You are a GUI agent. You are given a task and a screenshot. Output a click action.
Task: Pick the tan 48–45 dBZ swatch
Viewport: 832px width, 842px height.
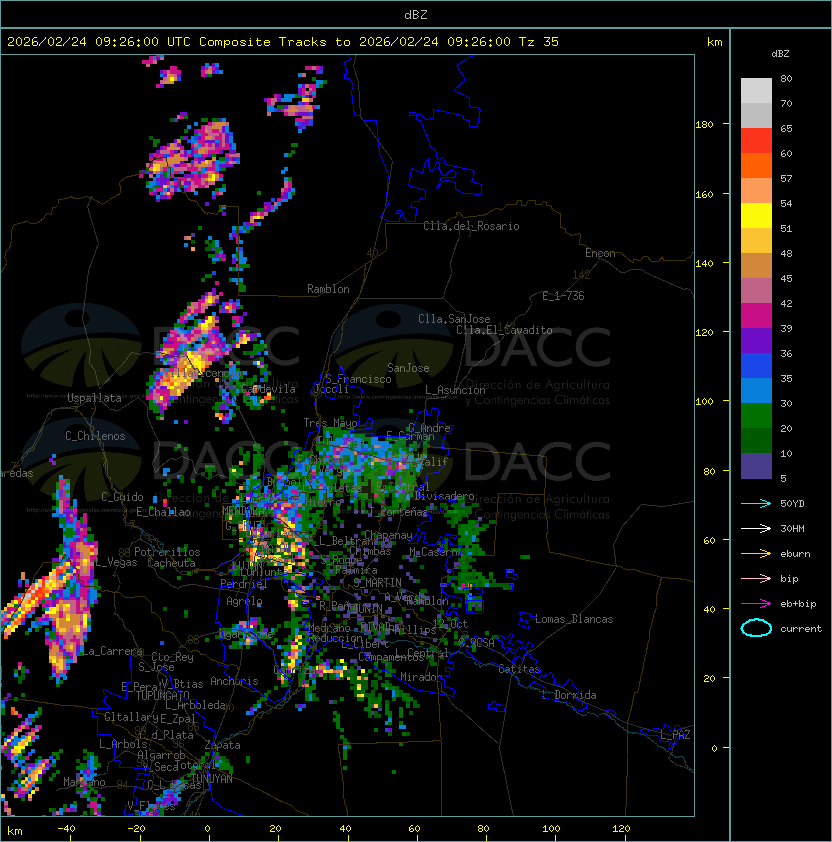coord(756,266)
